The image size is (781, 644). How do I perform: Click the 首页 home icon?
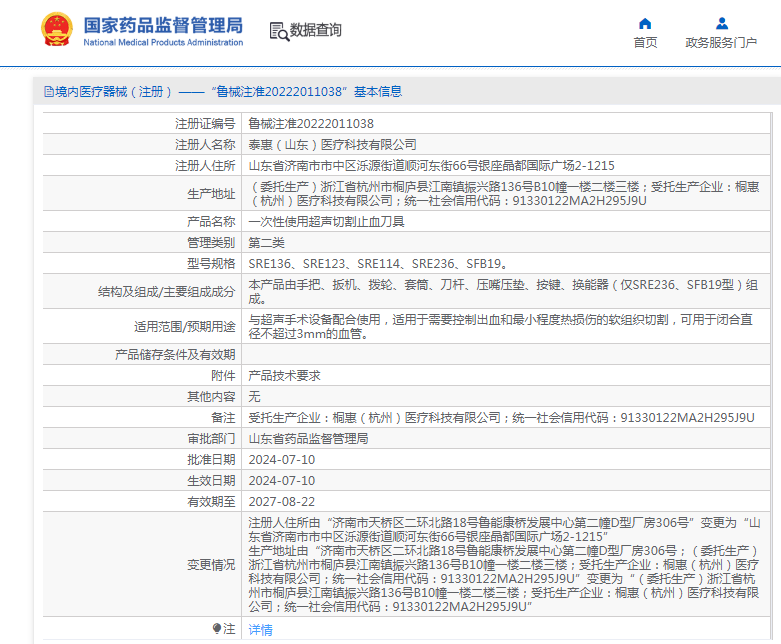645,23
